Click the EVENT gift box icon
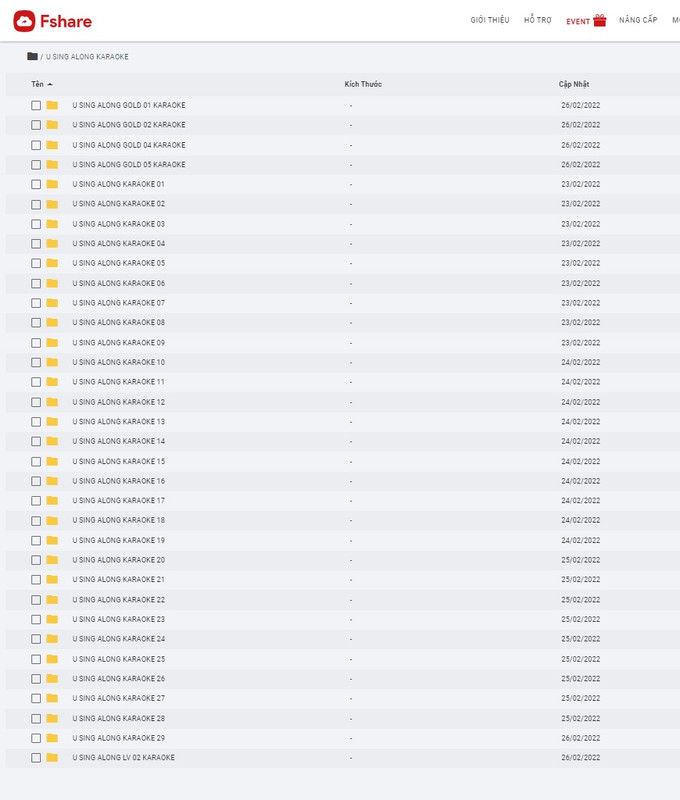The image size is (680, 800). coord(600,20)
